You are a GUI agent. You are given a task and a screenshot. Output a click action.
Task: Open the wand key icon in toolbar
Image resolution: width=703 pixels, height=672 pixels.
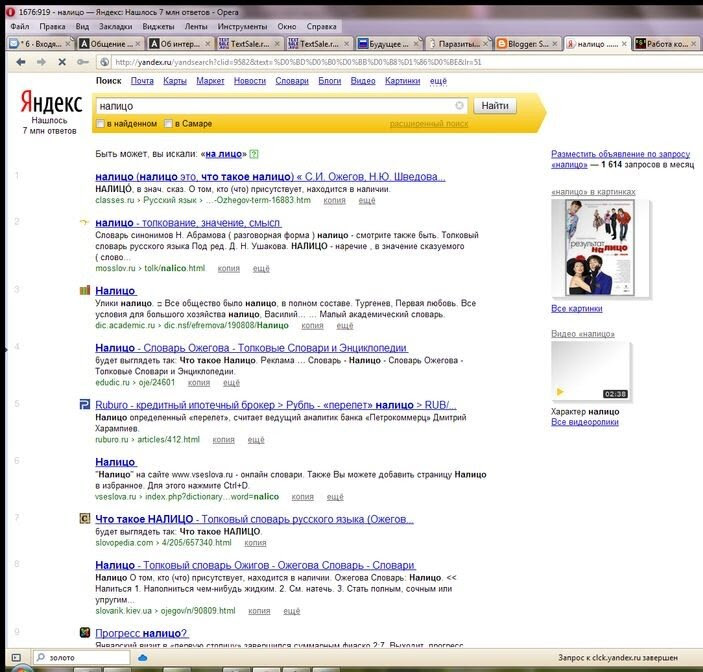82,62
